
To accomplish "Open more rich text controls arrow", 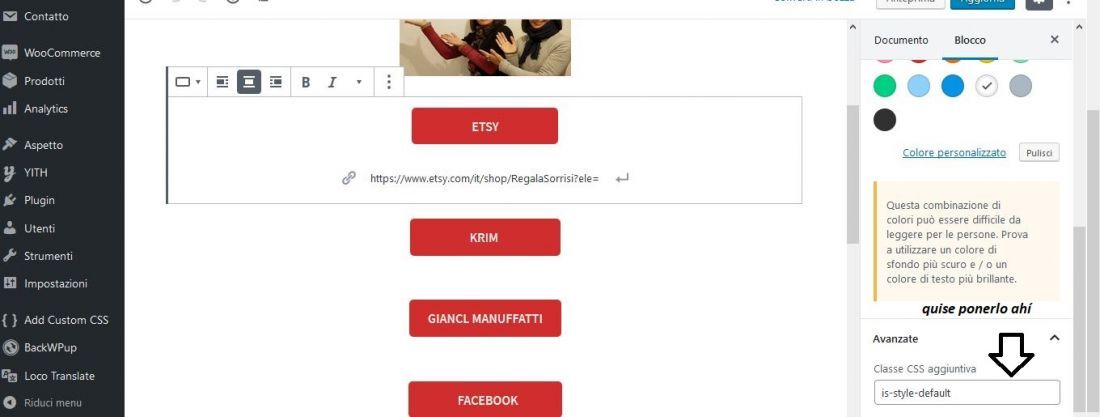I will coord(359,82).
